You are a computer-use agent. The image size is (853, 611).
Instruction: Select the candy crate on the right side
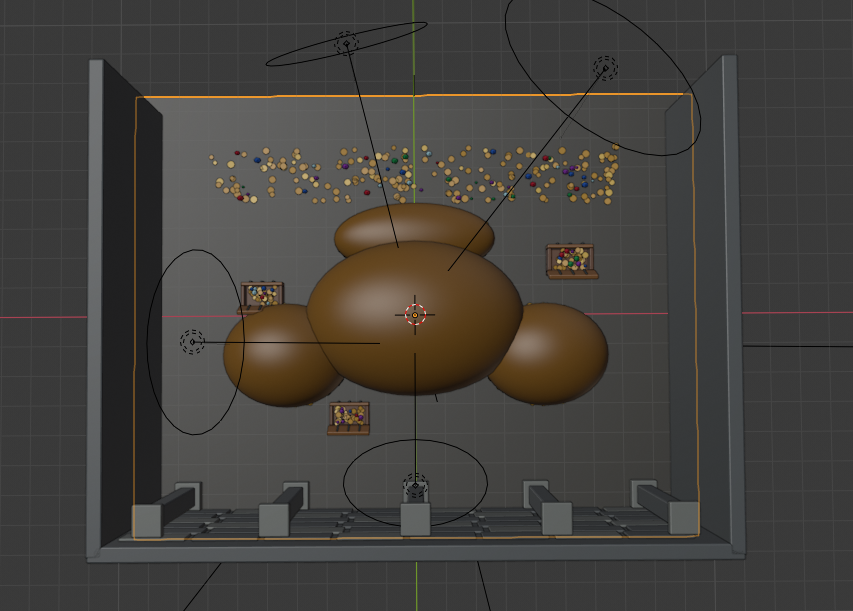pyautogui.click(x=571, y=261)
